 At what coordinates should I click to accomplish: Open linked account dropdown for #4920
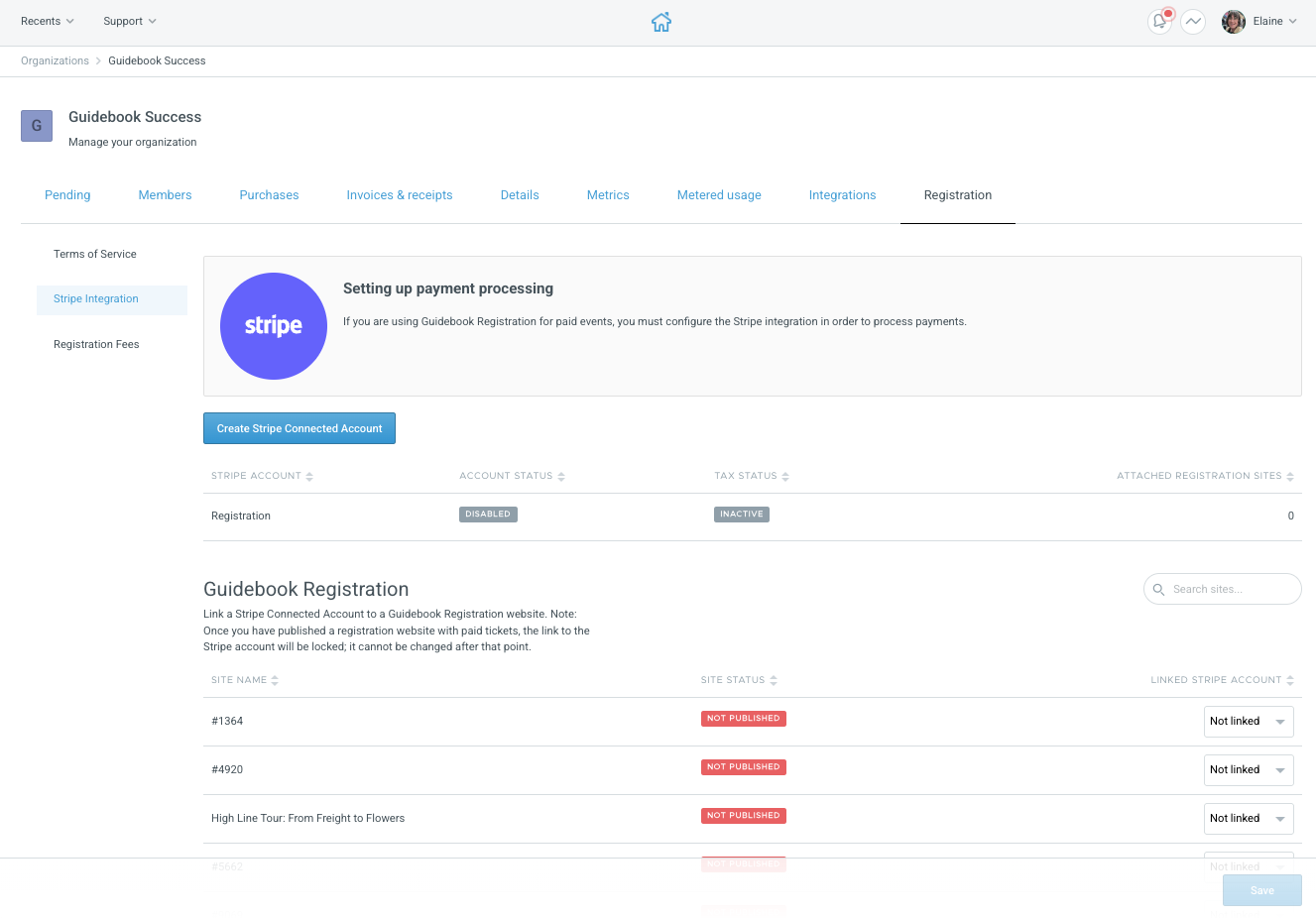point(1249,770)
